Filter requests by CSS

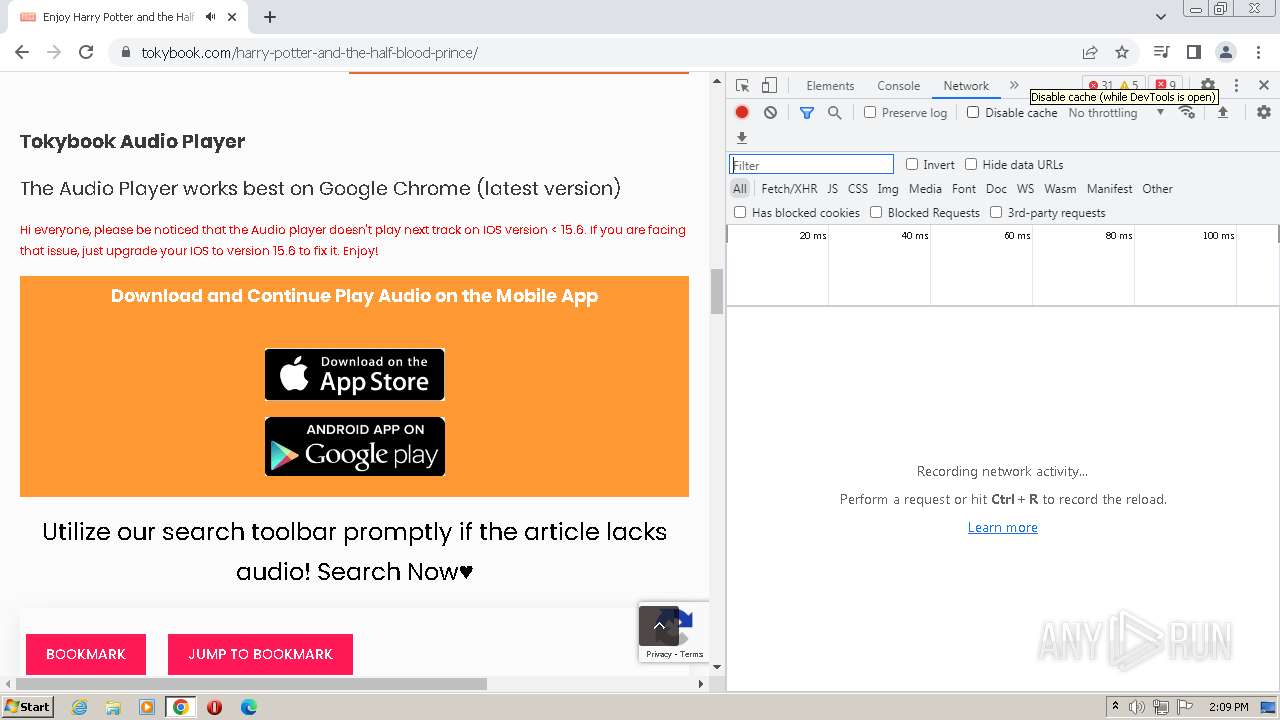[858, 189]
